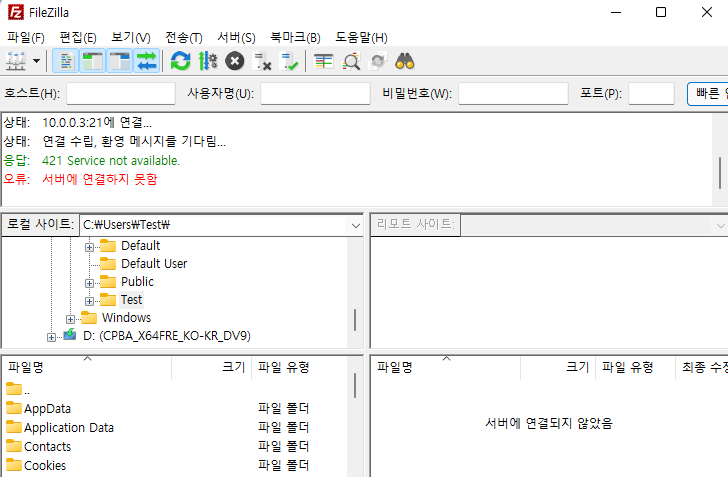Click '421 Service not available.' log line
This screenshot has width=728, height=477.
click(x=110, y=161)
